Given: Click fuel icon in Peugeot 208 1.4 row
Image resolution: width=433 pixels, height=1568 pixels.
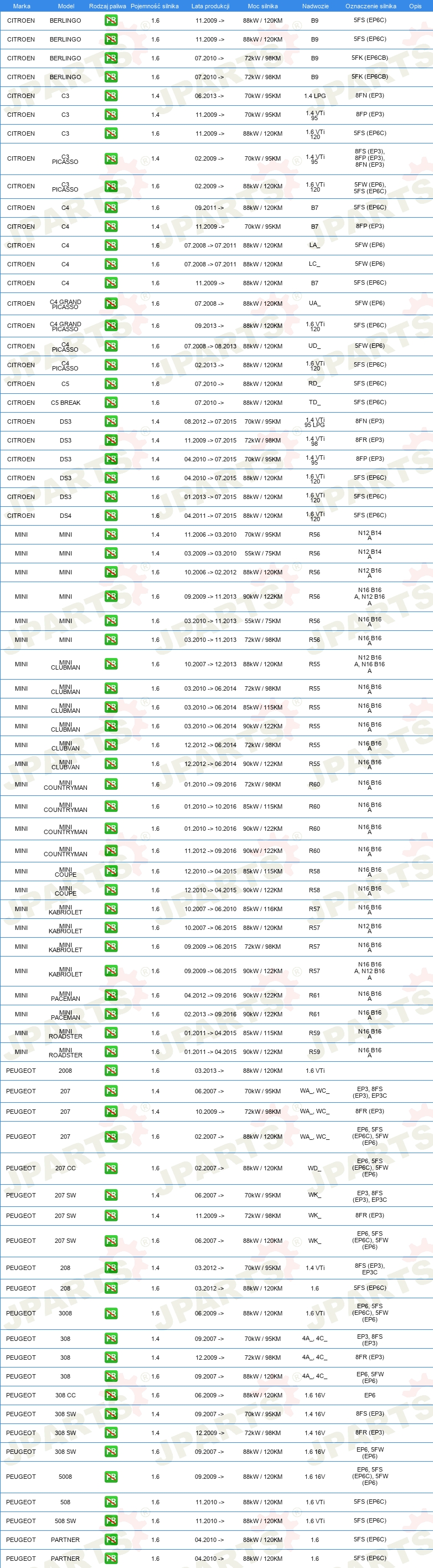Looking at the screenshot, I should click(x=111, y=1268).
